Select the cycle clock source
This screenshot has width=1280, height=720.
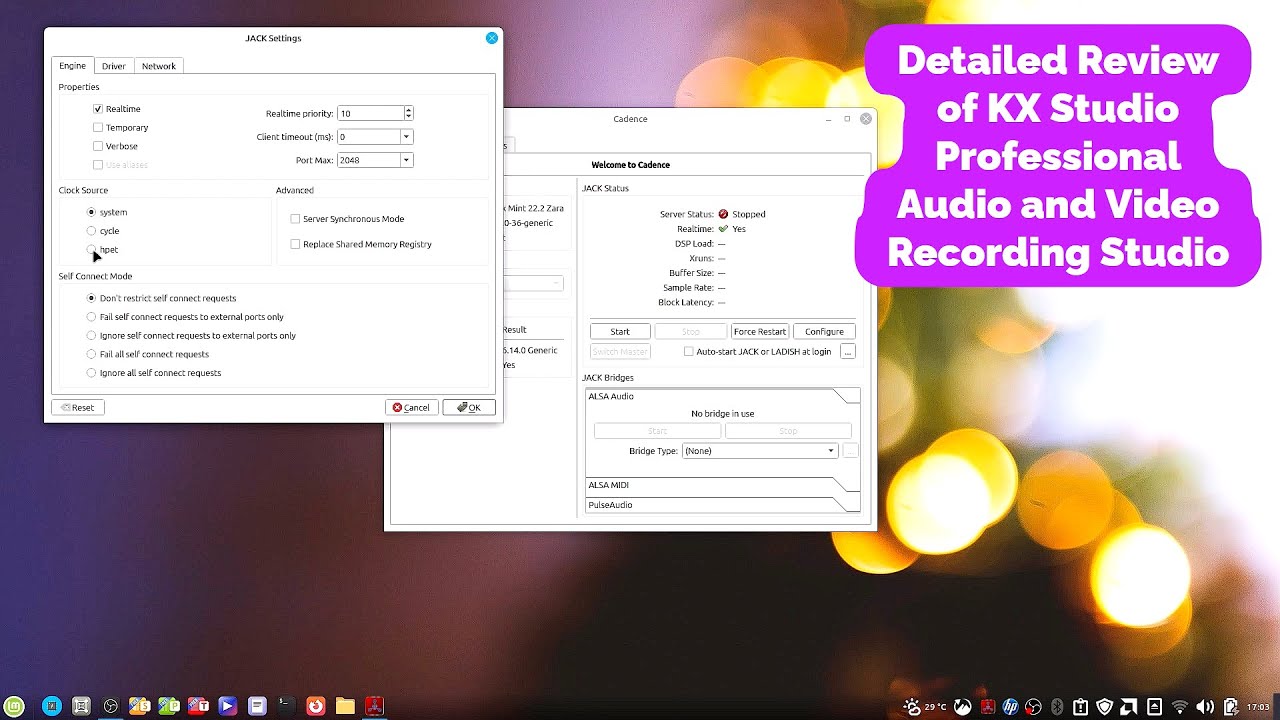point(91,231)
